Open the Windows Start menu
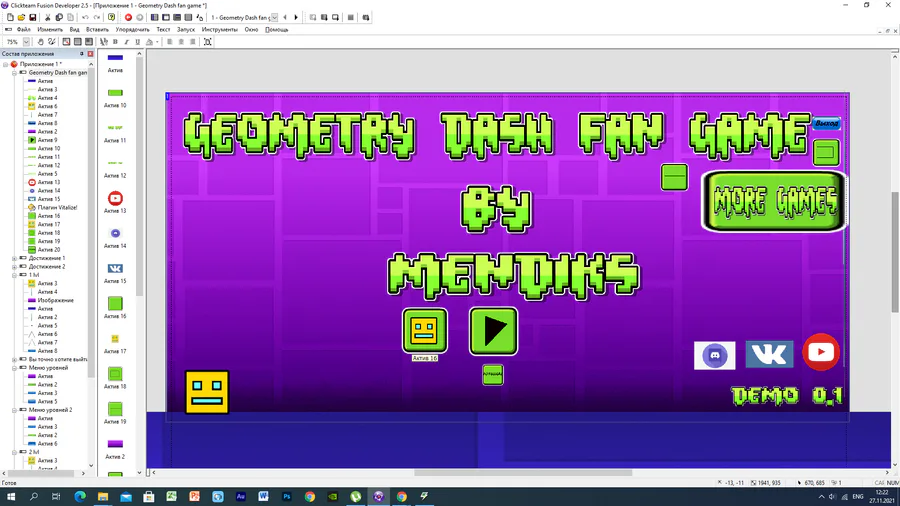The image size is (900, 506). (x=10, y=496)
